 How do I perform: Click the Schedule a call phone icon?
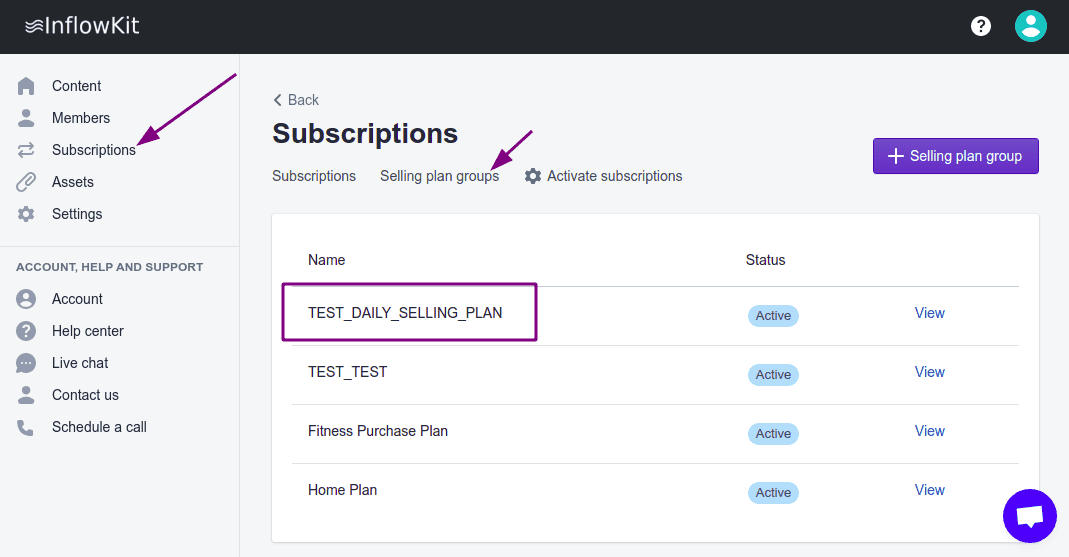pos(26,427)
